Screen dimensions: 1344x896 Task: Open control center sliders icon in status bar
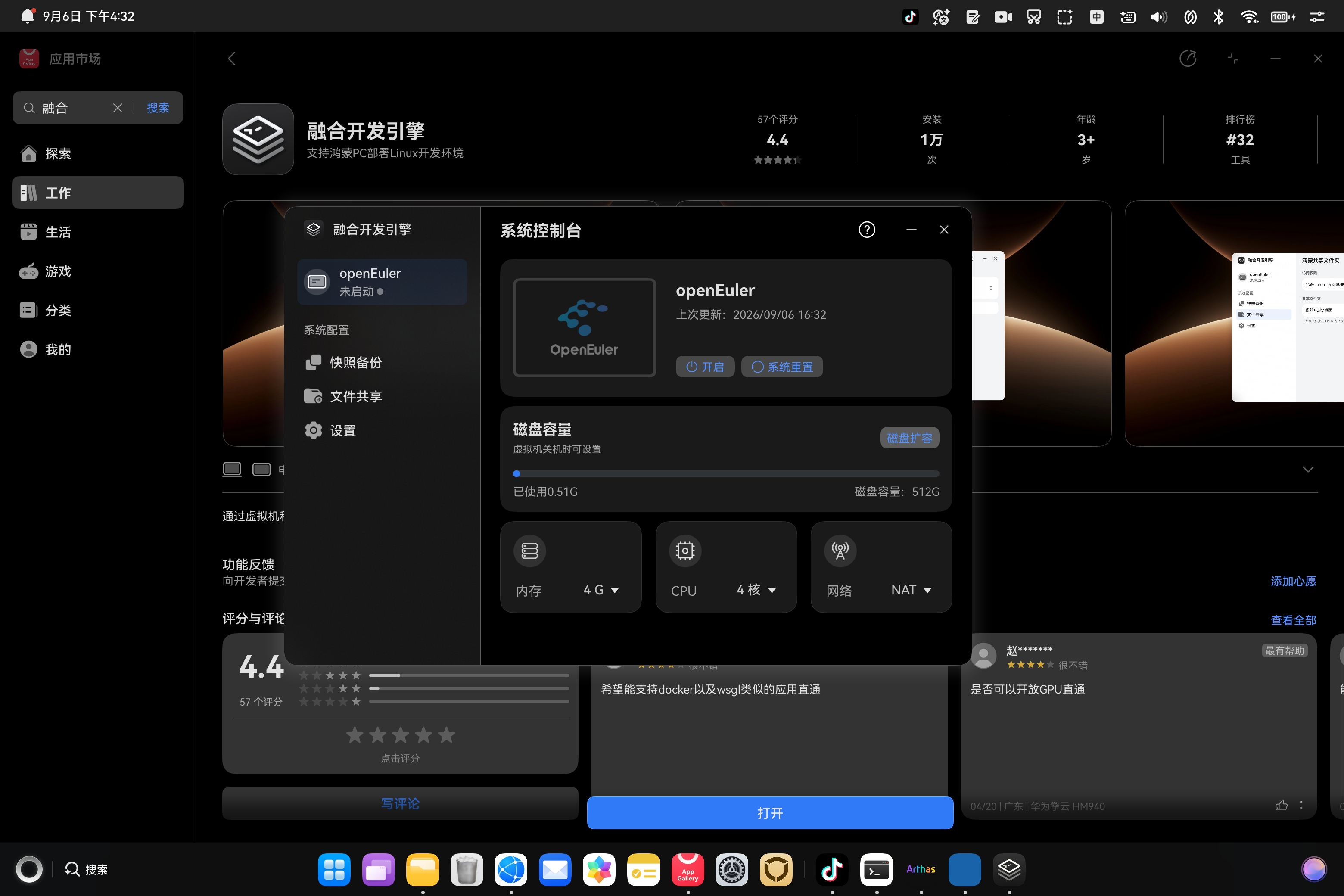(1317, 17)
